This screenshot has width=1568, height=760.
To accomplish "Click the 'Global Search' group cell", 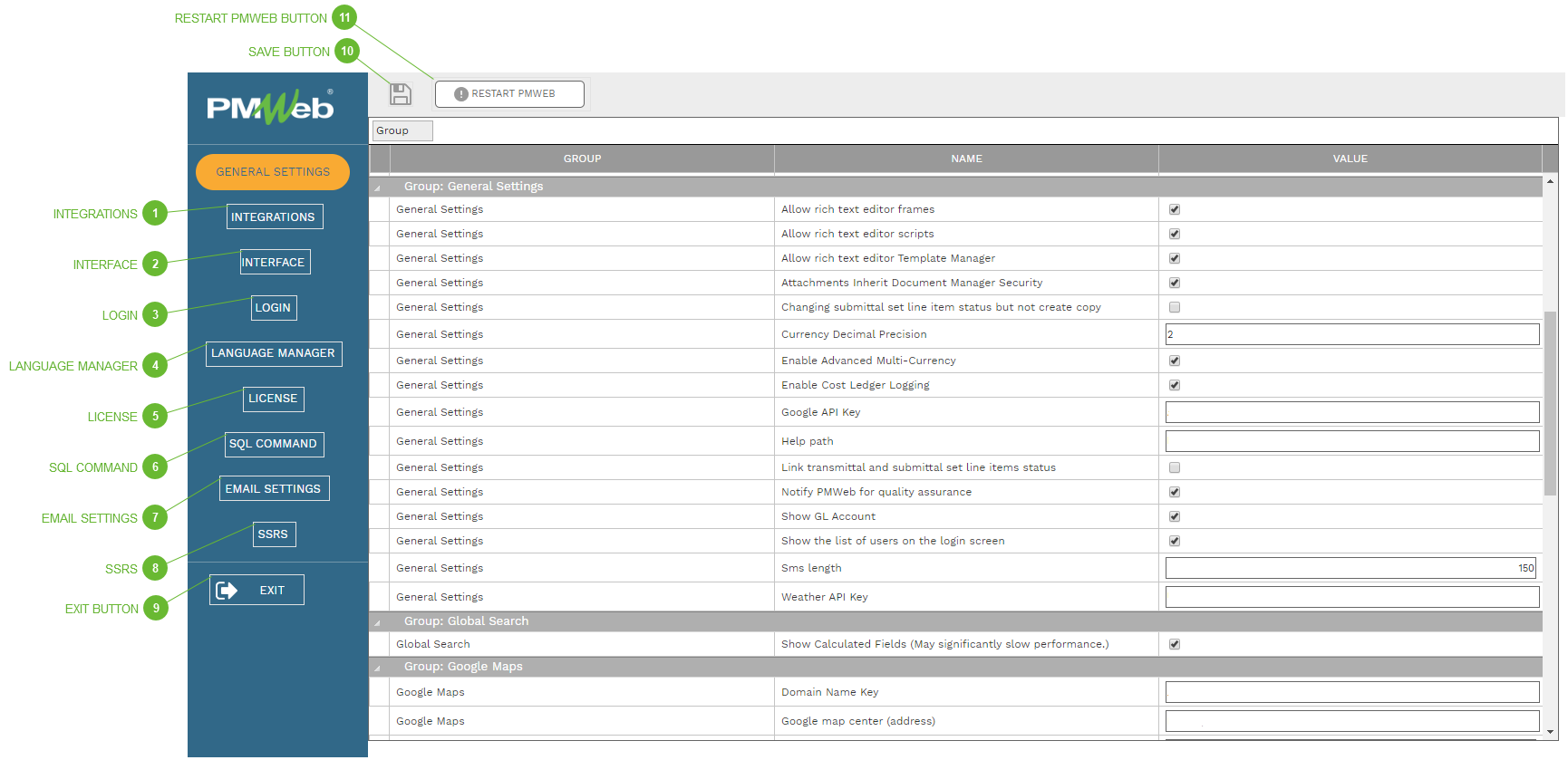I will (582, 644).
